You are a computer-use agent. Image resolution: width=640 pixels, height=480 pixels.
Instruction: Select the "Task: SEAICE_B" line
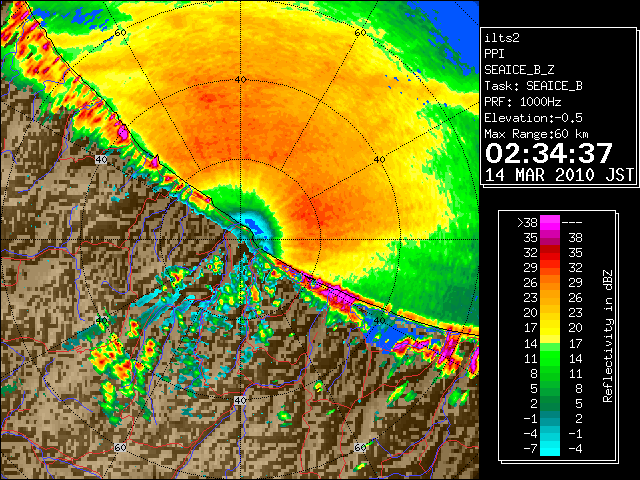533,86
